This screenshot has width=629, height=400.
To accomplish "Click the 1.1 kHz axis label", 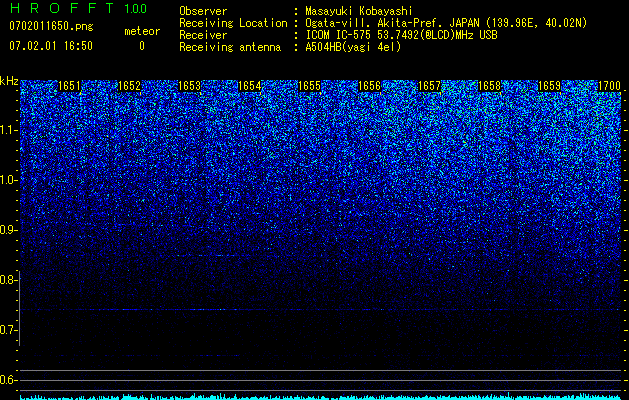I will click(x=9, y=130).
